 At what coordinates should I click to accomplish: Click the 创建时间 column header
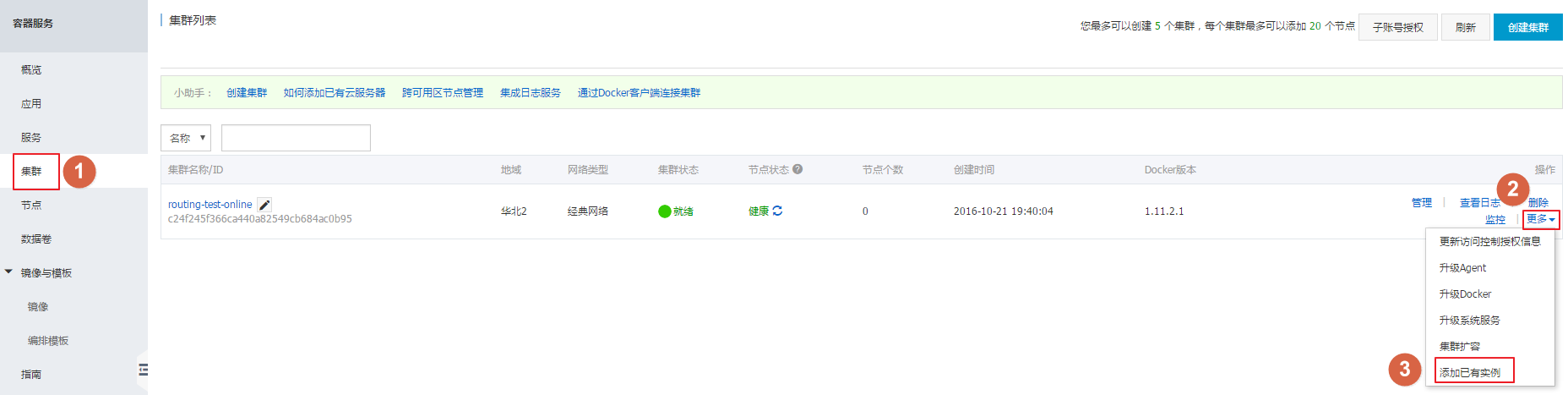coord(974,169)
